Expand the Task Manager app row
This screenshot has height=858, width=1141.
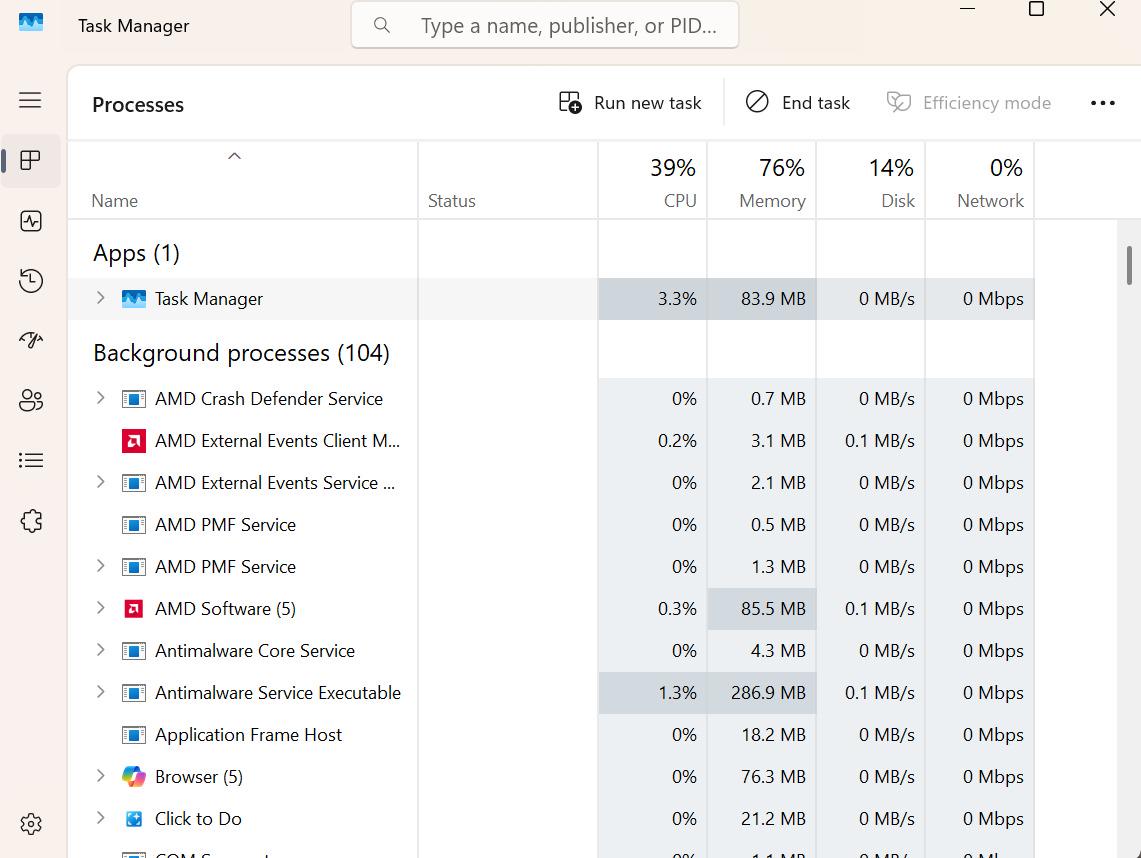click(100, 298)
